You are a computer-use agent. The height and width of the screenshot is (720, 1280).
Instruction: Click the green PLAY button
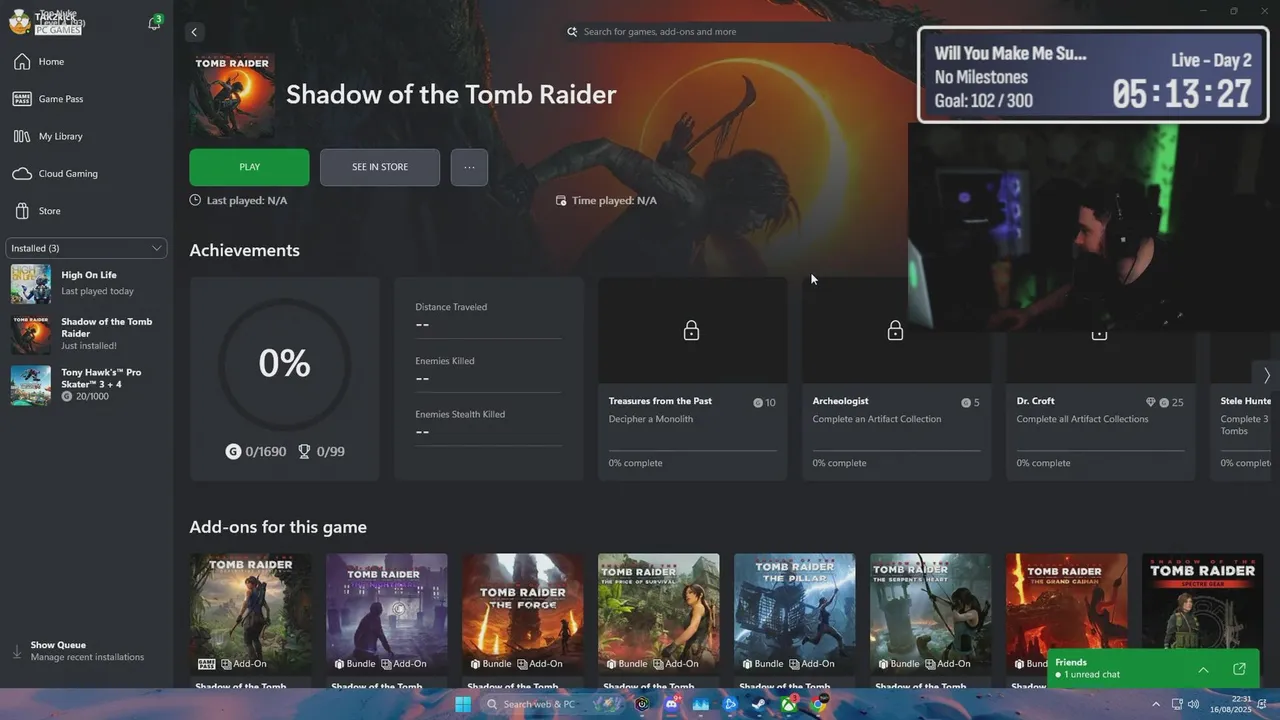point(249,167)
